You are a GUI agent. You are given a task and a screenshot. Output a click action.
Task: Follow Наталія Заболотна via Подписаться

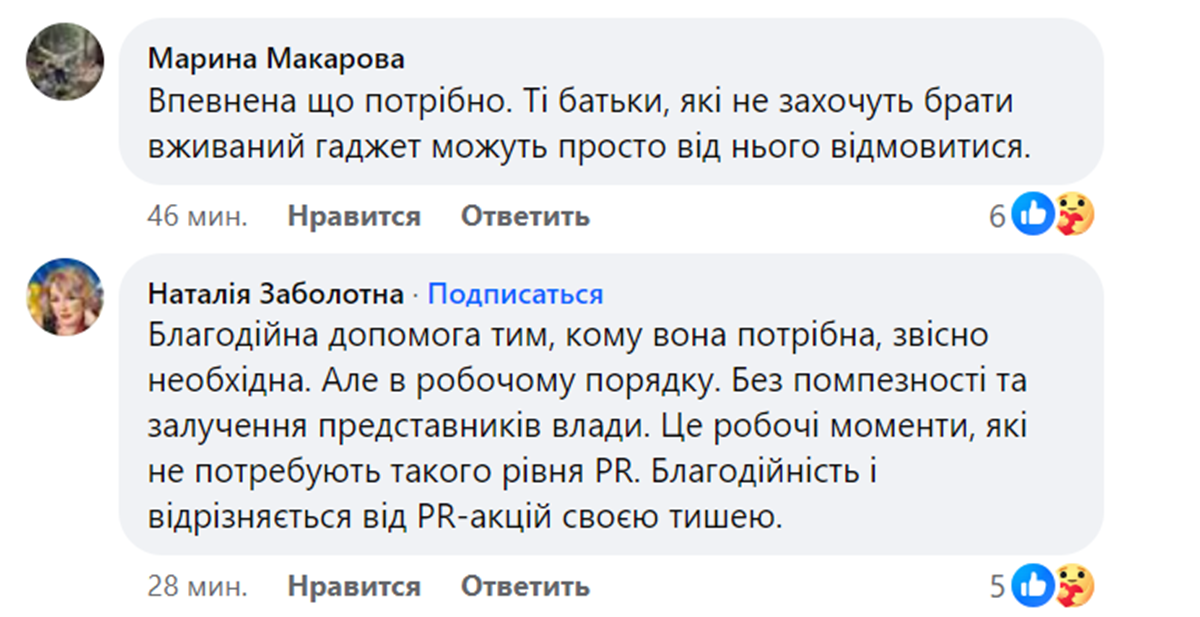tap(516, 295)
